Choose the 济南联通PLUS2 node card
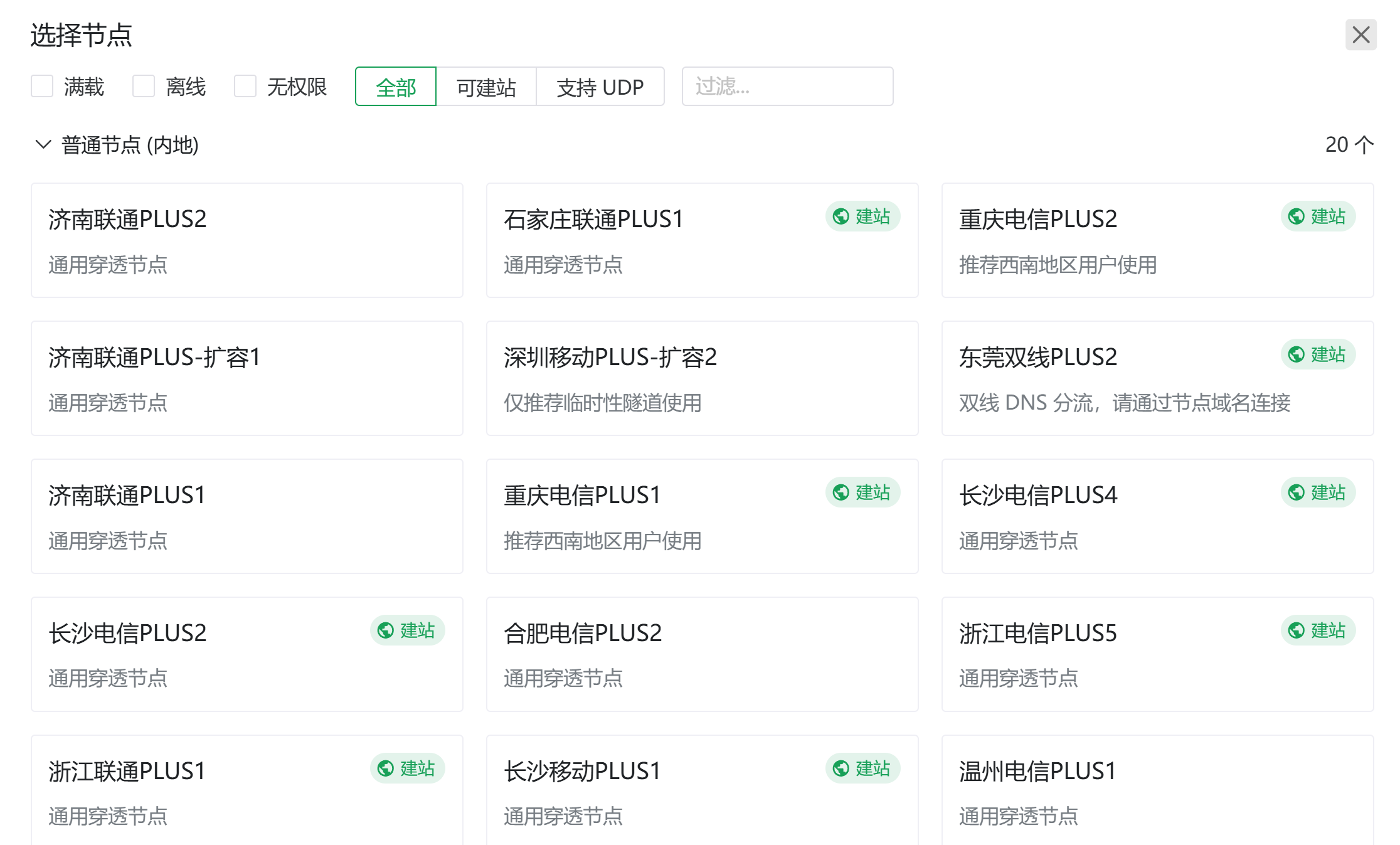 pos(247,241)
